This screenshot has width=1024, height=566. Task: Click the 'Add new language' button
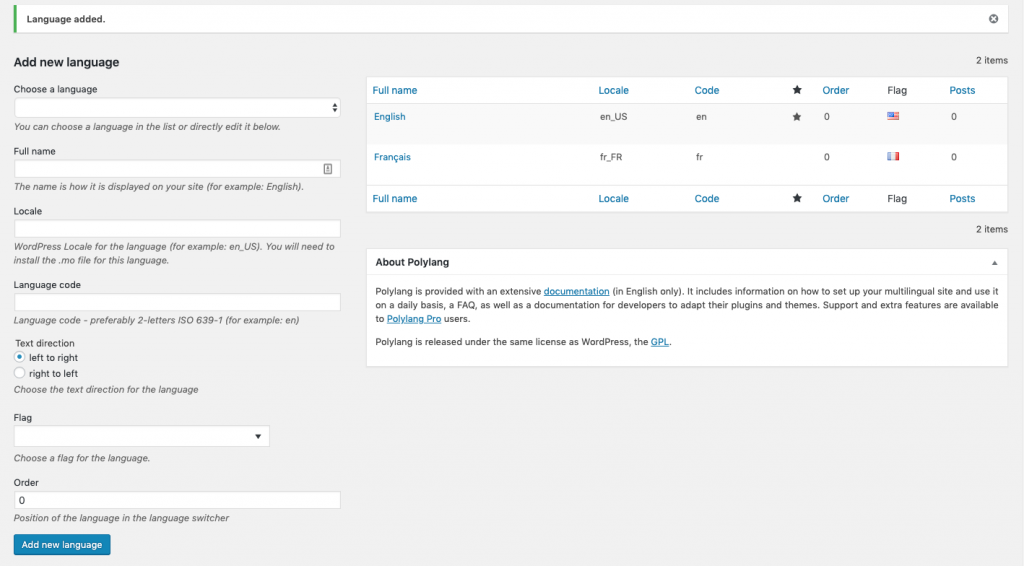click(x=62, y=544)
